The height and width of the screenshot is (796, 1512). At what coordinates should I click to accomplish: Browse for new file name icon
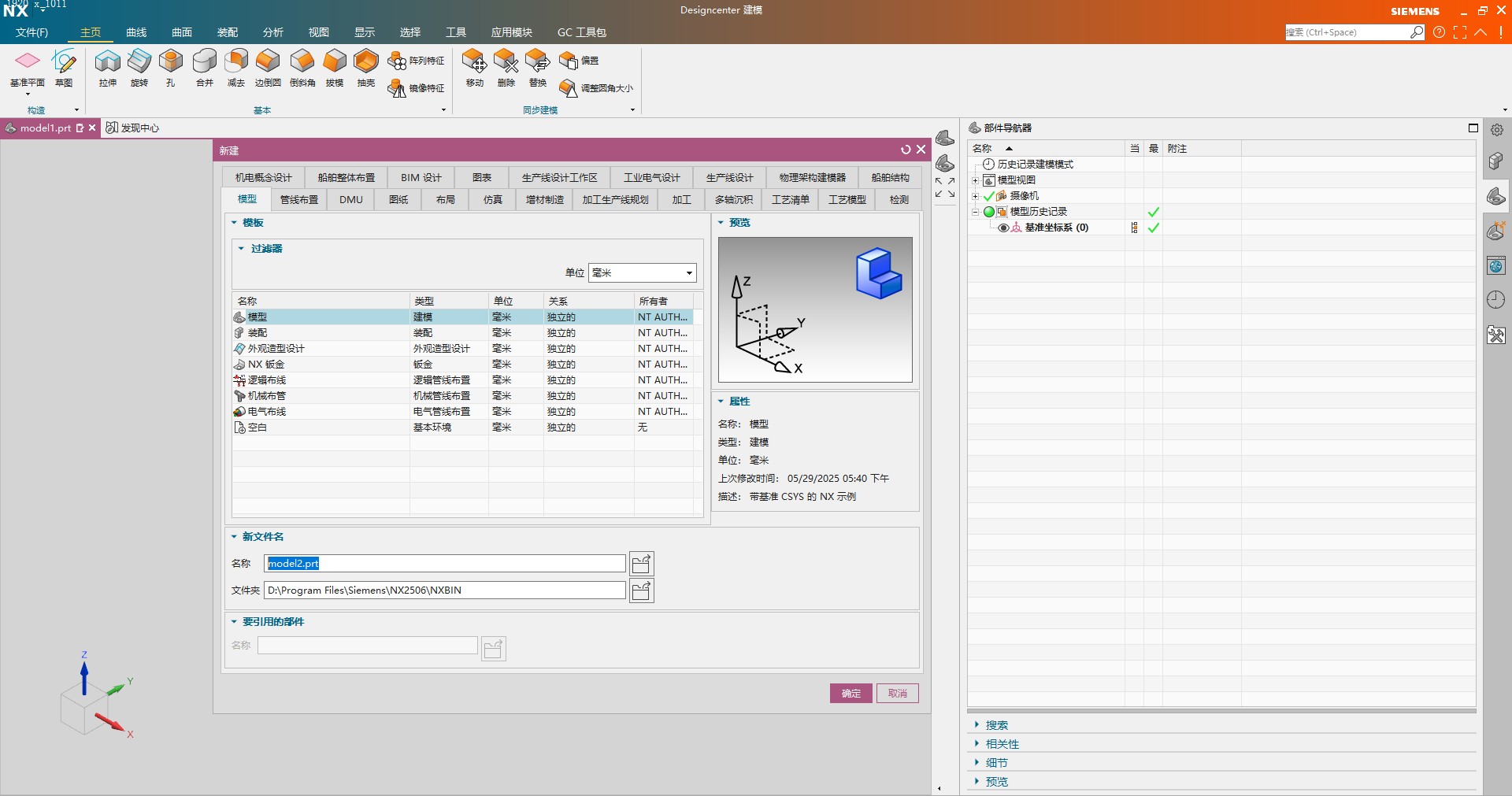pos(642,564)
